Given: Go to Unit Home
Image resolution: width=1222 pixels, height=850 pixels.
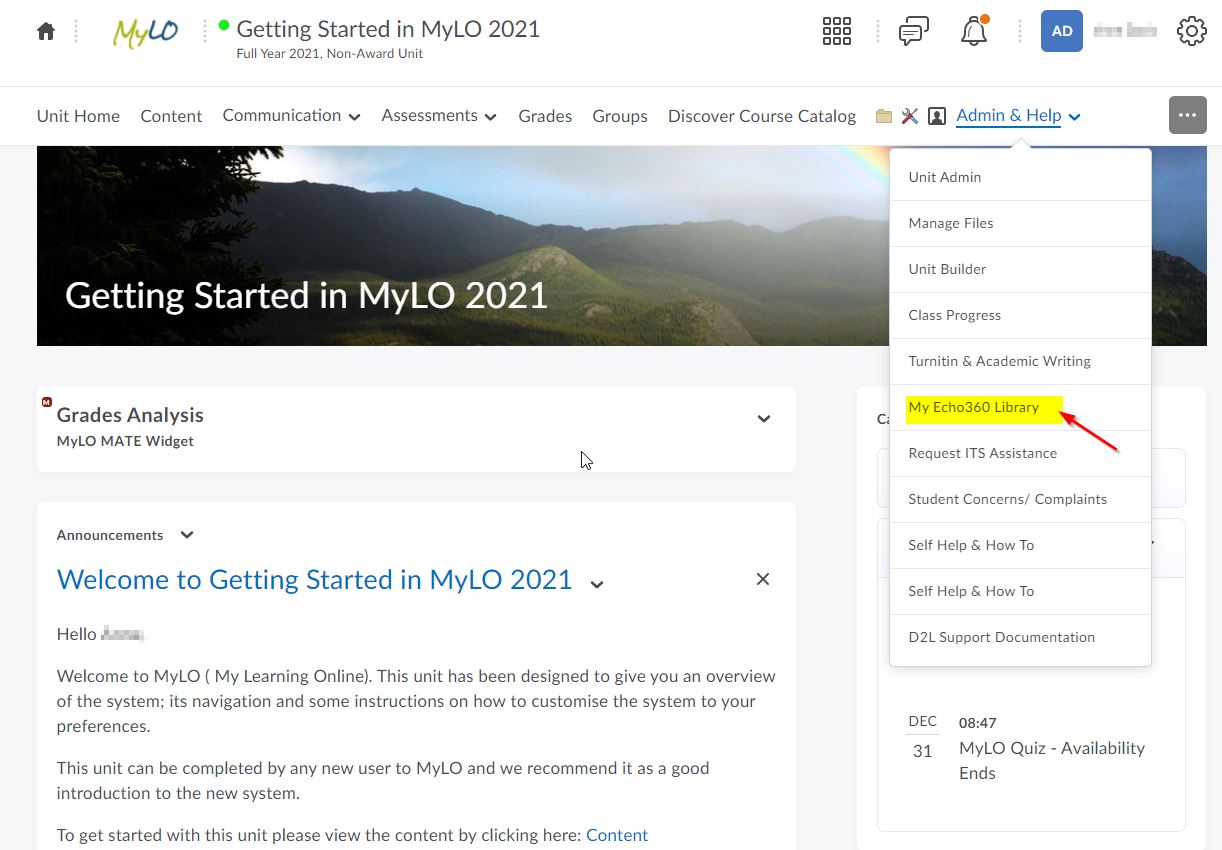Looking at the screenshot, I should click(x=78, y=116).
